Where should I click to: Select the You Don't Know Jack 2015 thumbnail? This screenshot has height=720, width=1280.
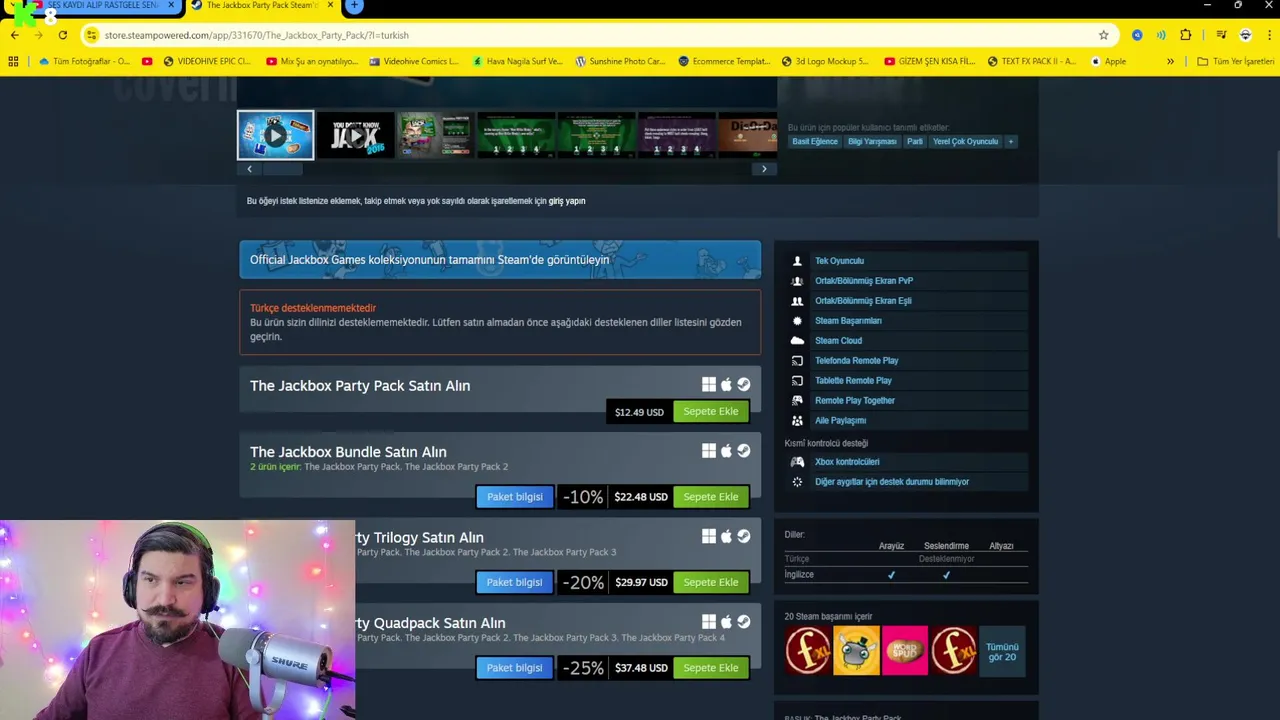click(355, 135)
